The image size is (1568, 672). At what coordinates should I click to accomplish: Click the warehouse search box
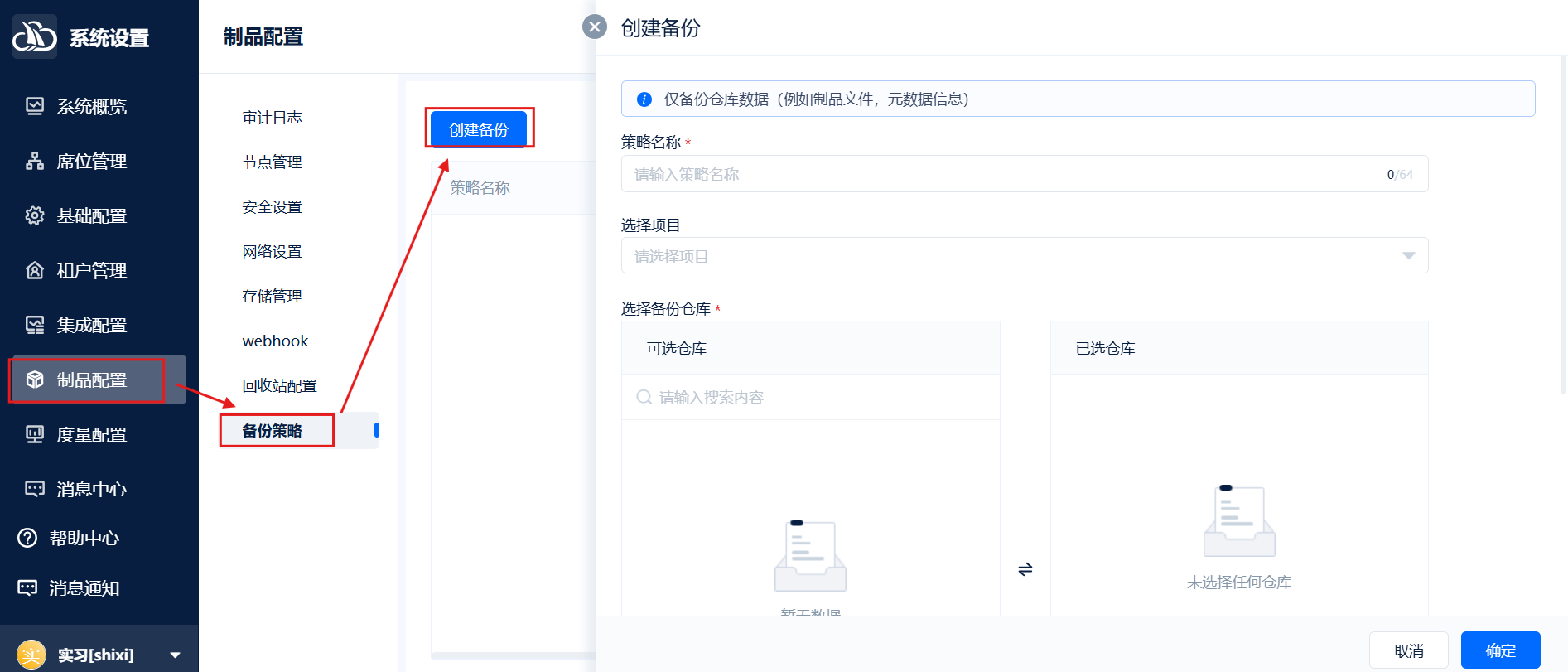coord(812,398)
